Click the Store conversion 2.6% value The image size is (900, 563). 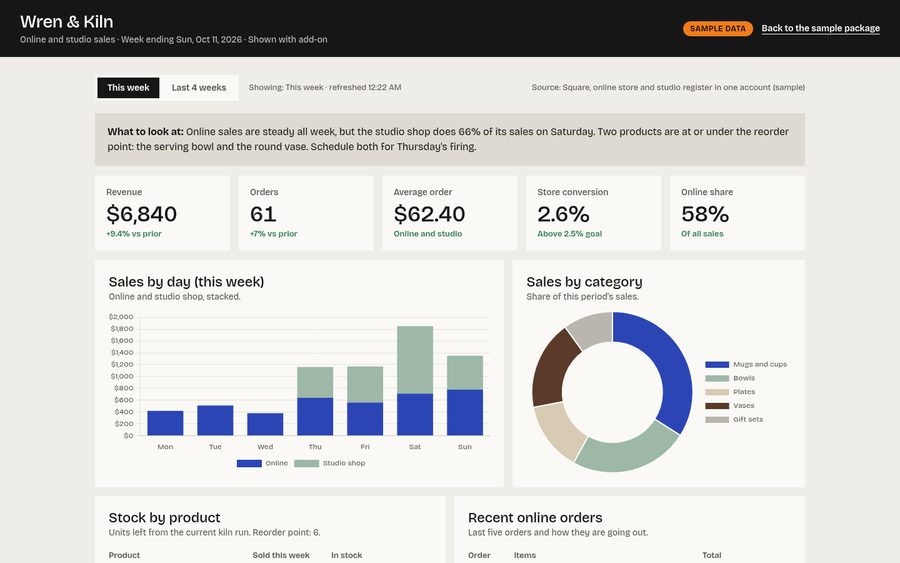(563, 214)
